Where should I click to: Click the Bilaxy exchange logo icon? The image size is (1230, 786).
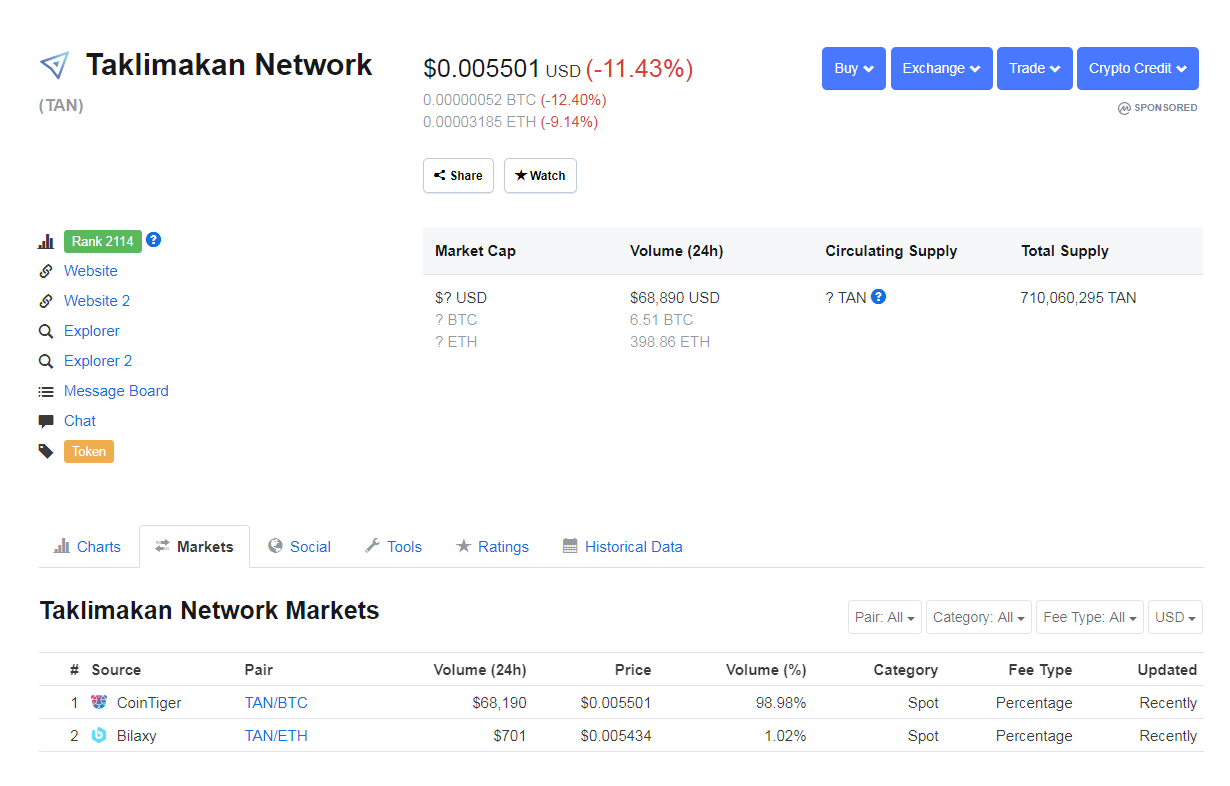pos(99,735)
